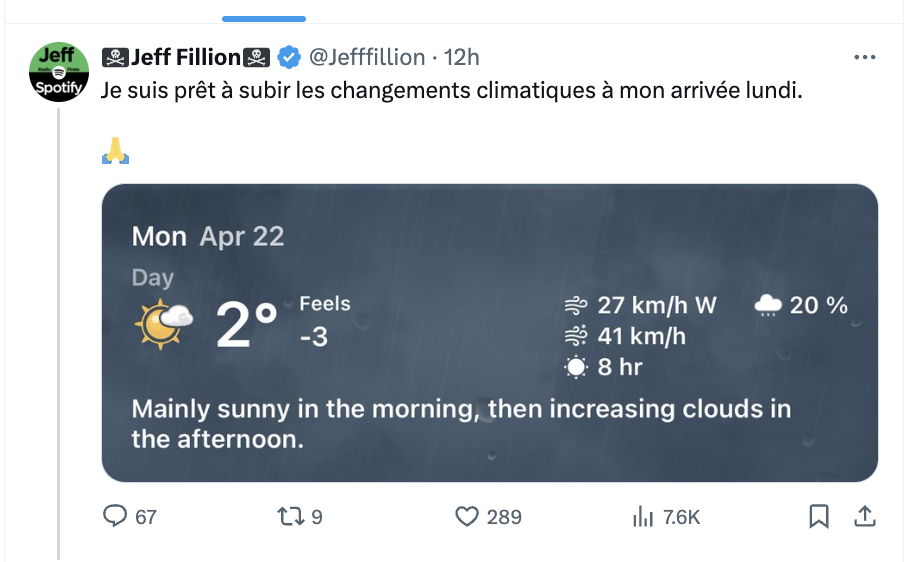The height and width of the screenshot is (562, 918).
Task: Like the tweet with heart icon
Action: click(x=467, y=516)
